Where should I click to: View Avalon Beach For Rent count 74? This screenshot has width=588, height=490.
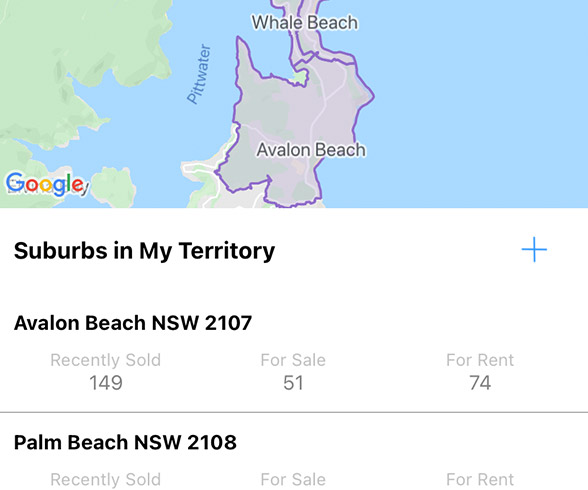point(480,383)
